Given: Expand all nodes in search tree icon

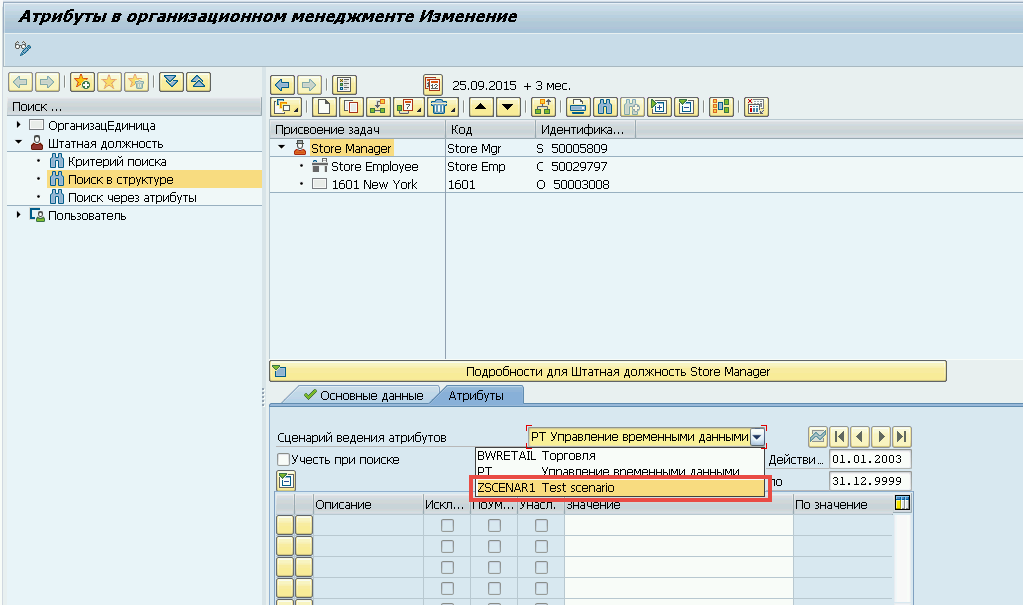Looking at the screenshot, I should 171,82.
